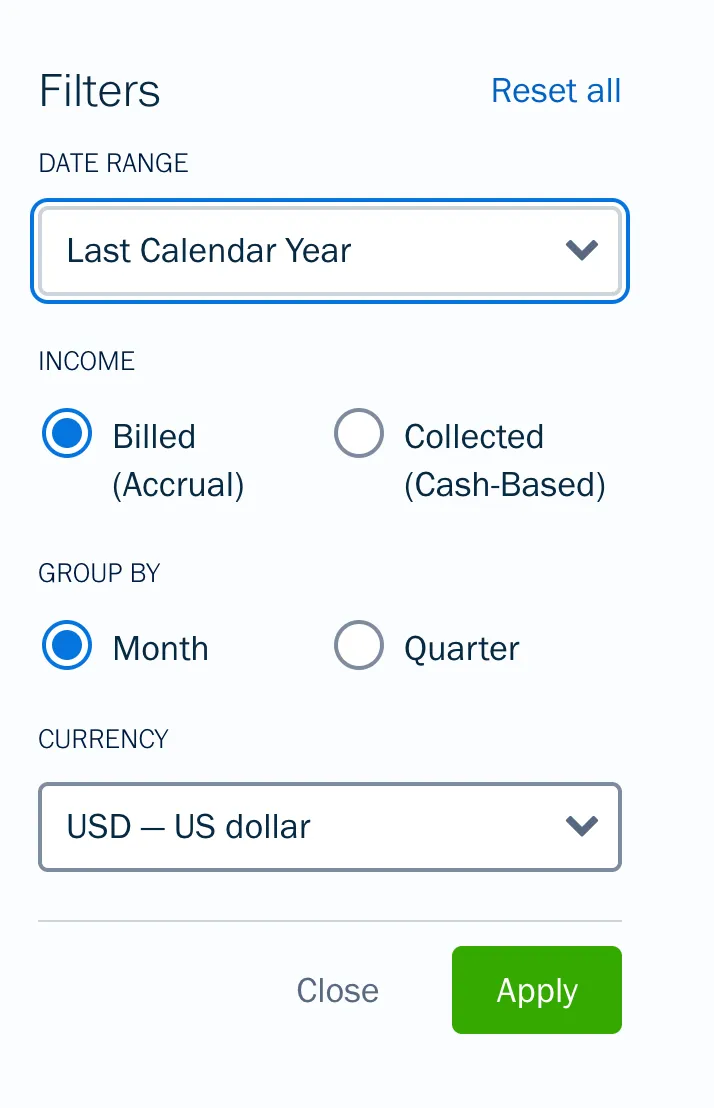Select the Billed (Accrual) radio button
The height and width of the screenshot is (1108, 714).
[x=67, y=435]
